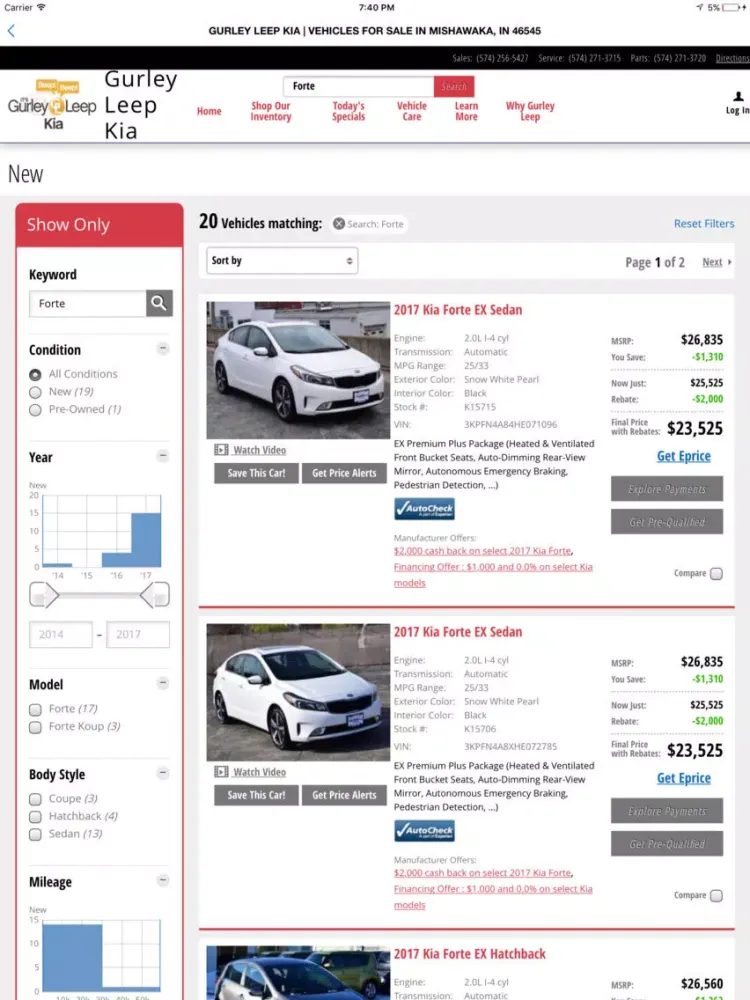
Task: Open Today's Specials menu
Action: coord(348,111)
